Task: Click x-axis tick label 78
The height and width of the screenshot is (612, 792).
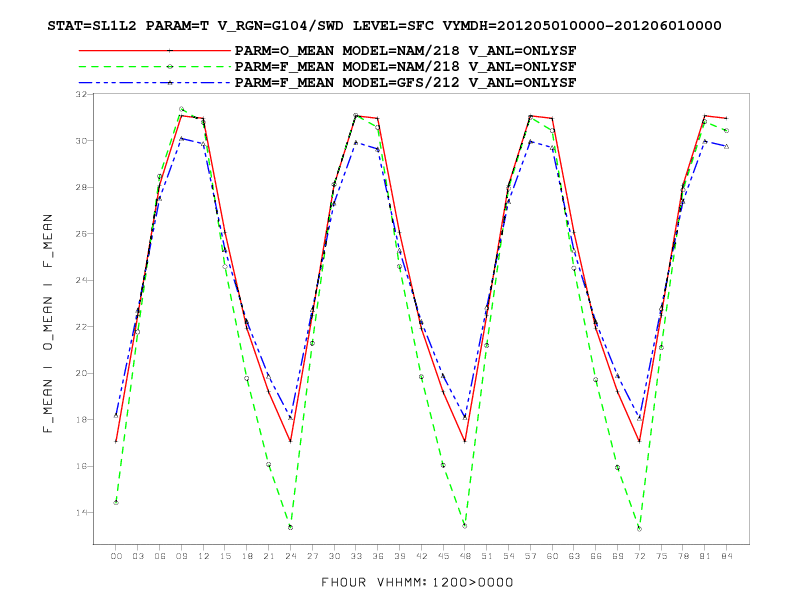Action: click(x=683, y=556)
